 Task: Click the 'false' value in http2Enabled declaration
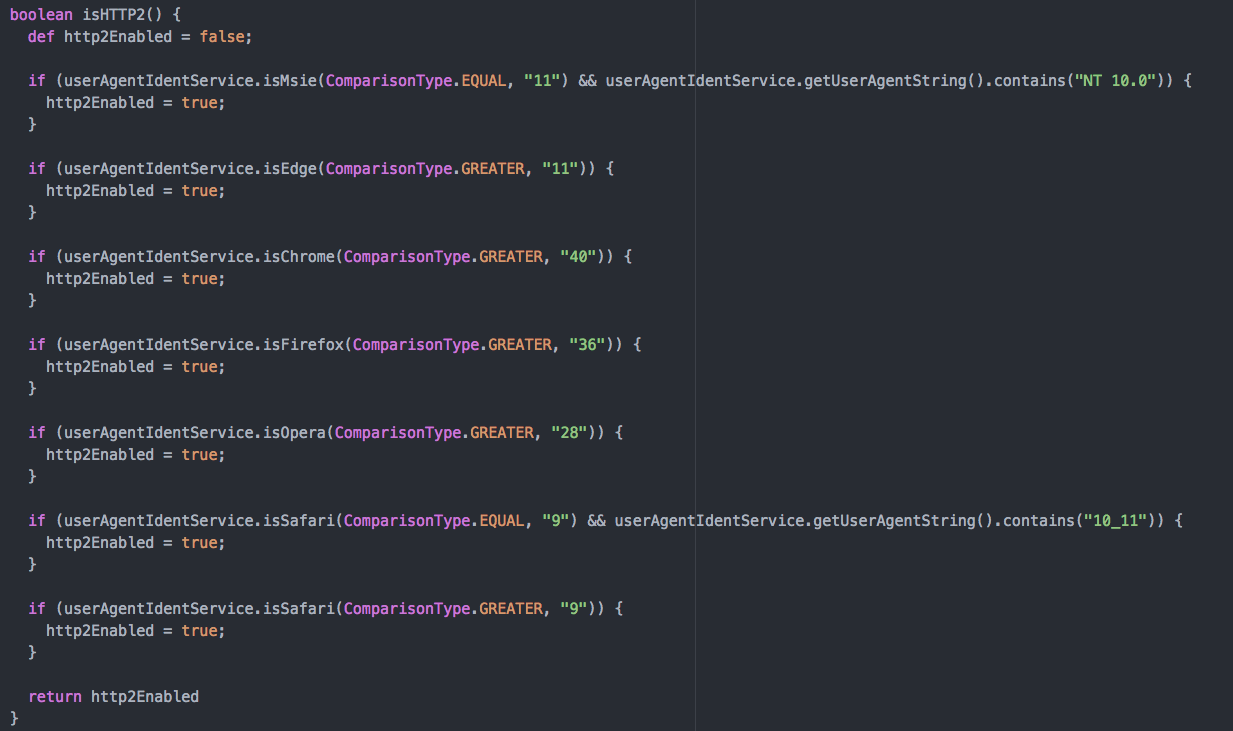pyautogui.click(x=222, y=37)
